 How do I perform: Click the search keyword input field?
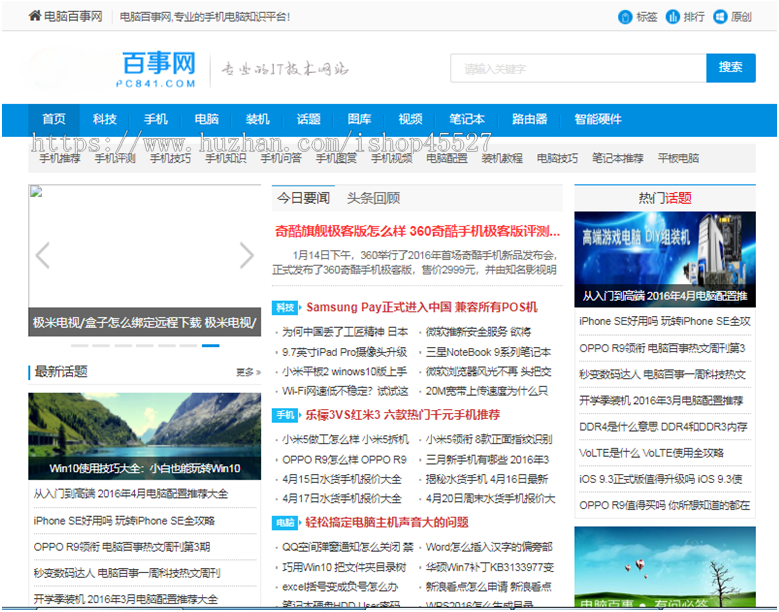[578, 68]
